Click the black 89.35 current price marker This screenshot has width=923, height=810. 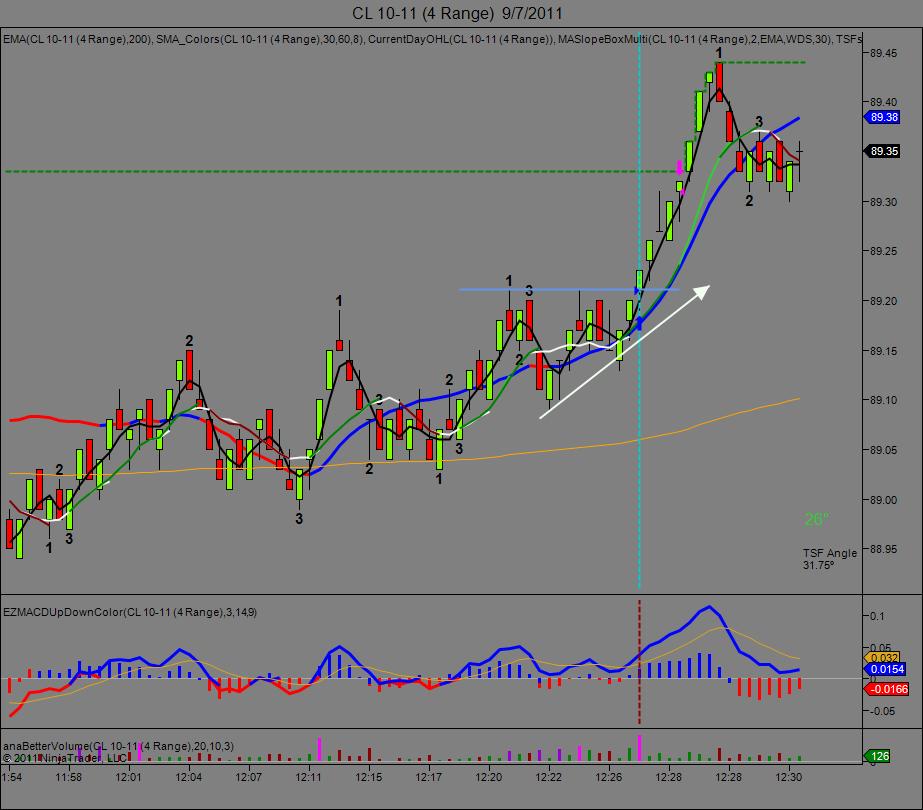pyautogui.click(x=882, y=151)
